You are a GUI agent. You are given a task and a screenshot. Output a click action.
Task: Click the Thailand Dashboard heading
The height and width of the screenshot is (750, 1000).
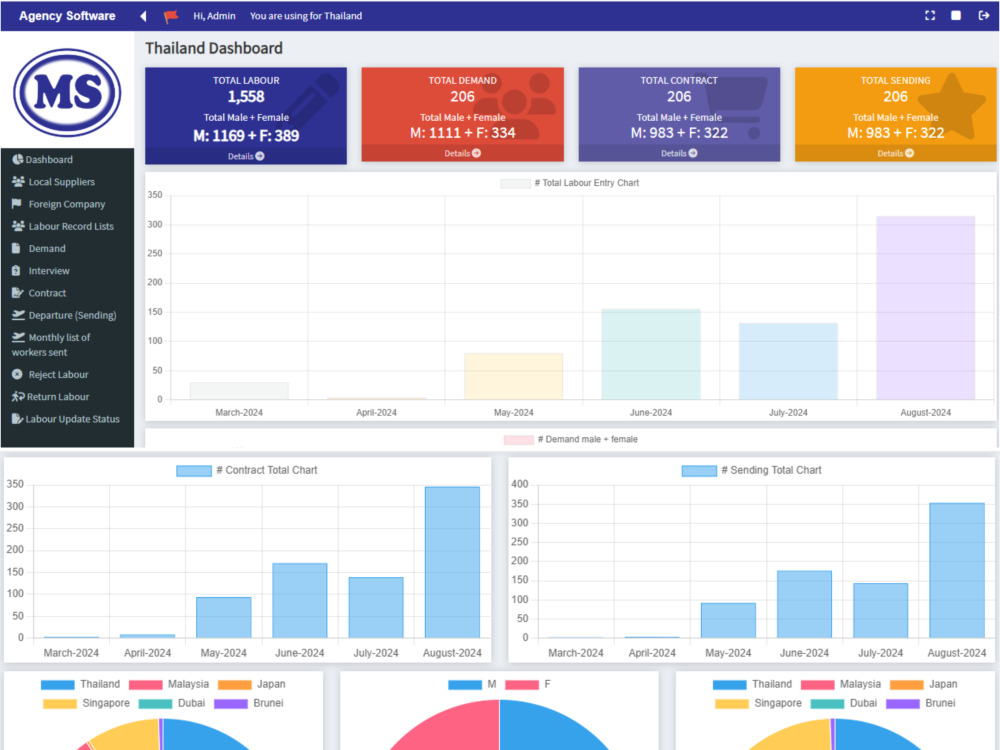(x=214, y=48)
